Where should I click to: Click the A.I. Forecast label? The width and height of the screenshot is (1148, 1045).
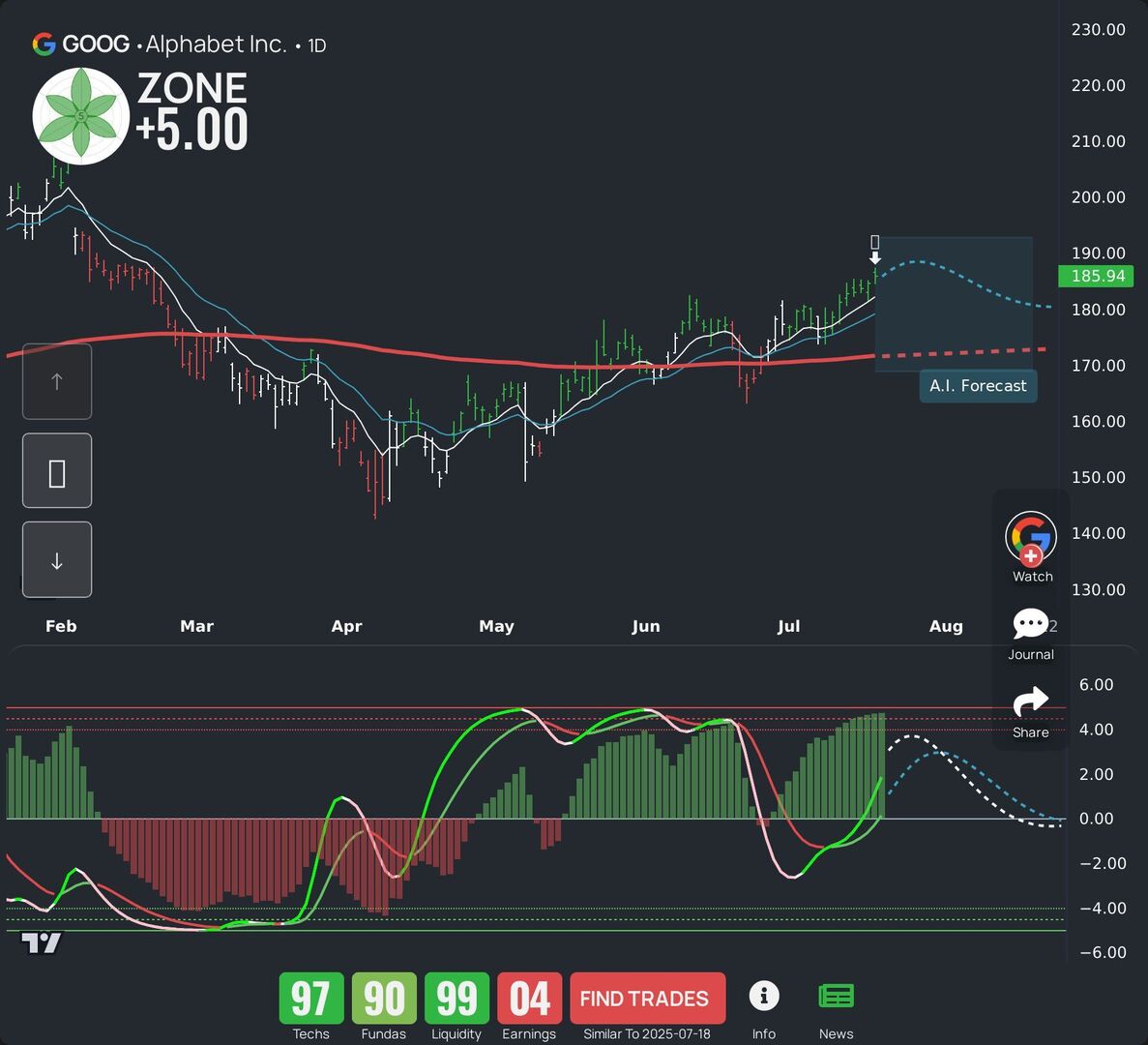(x=978, y=386)
